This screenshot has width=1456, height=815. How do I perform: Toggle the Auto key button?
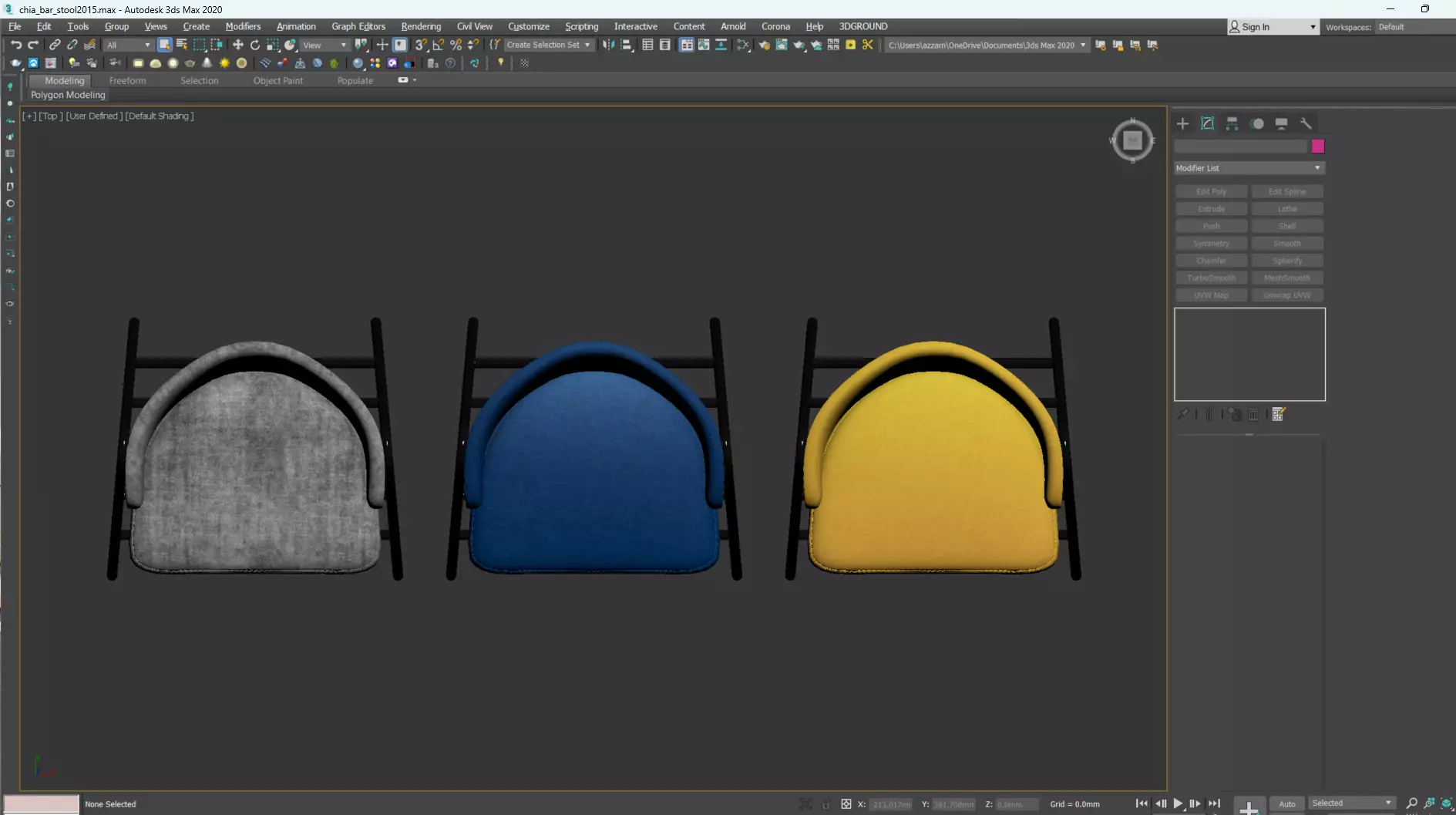click(x=1287, y=803)
